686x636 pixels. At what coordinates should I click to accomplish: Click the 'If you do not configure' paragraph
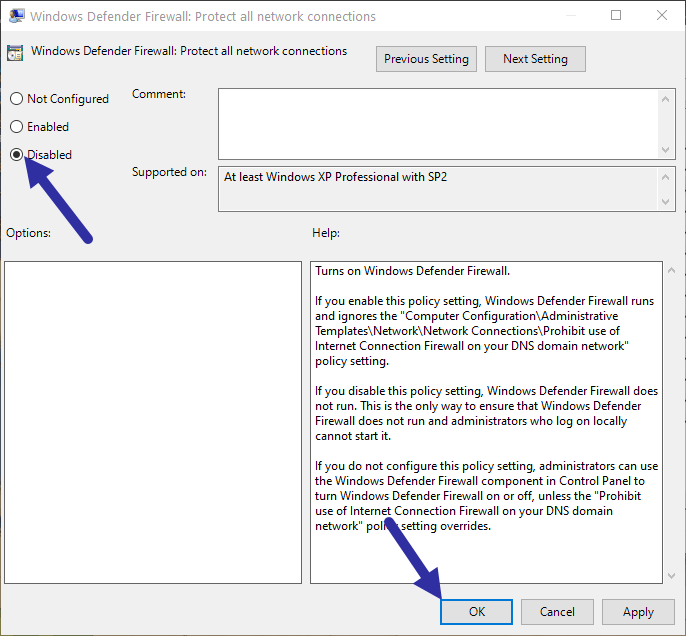click(x=486, y=496)
